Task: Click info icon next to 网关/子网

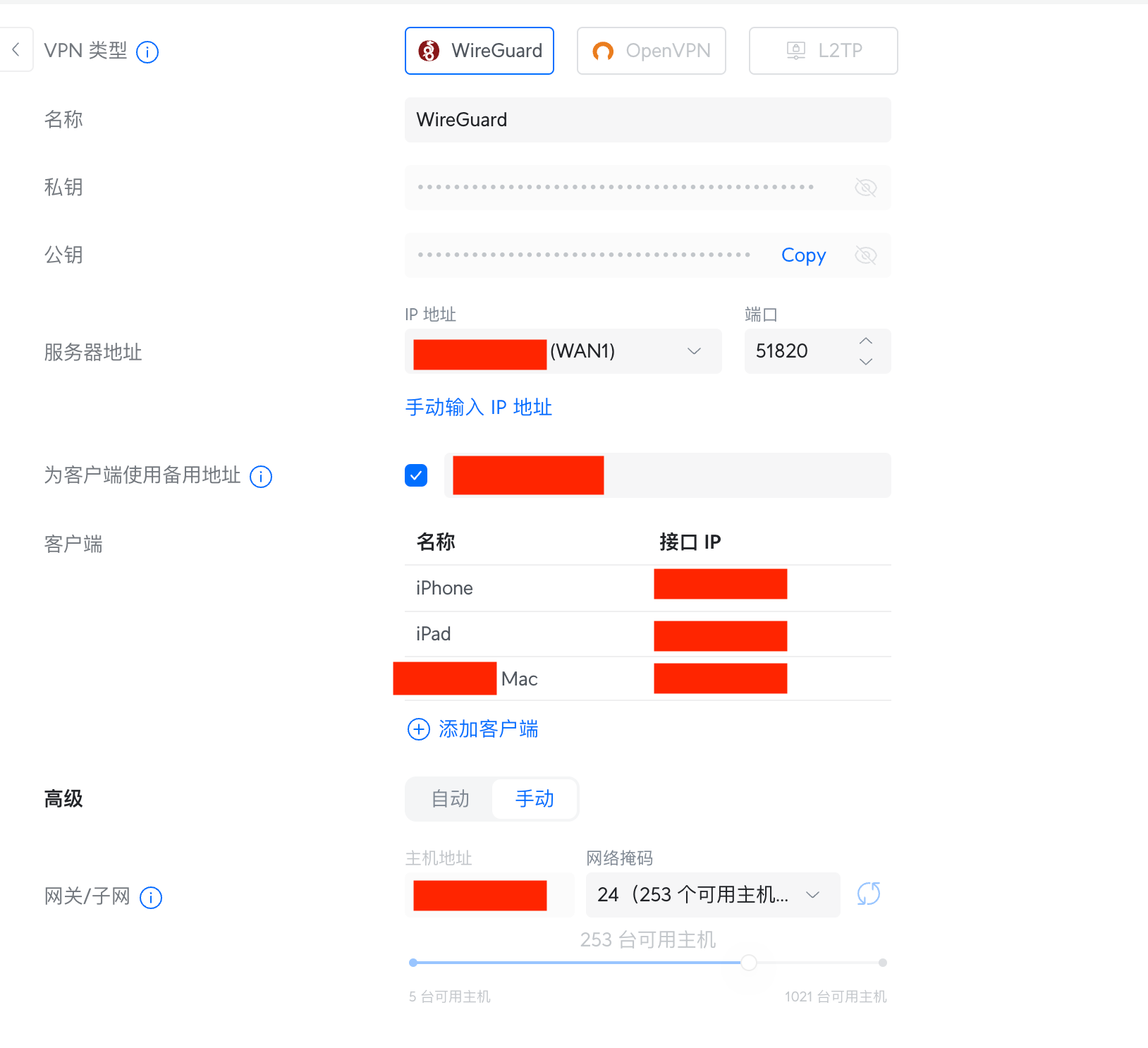Action: 151,898
